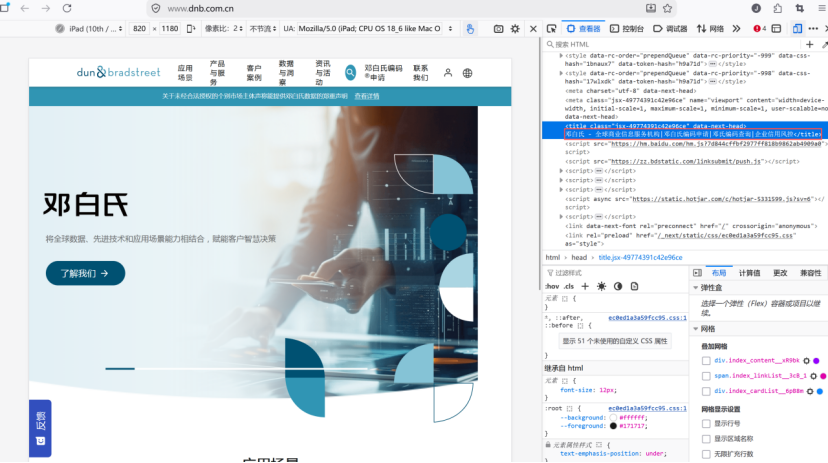
Task: Add a new node with plus icon
Action: click(x=810, y=44)
